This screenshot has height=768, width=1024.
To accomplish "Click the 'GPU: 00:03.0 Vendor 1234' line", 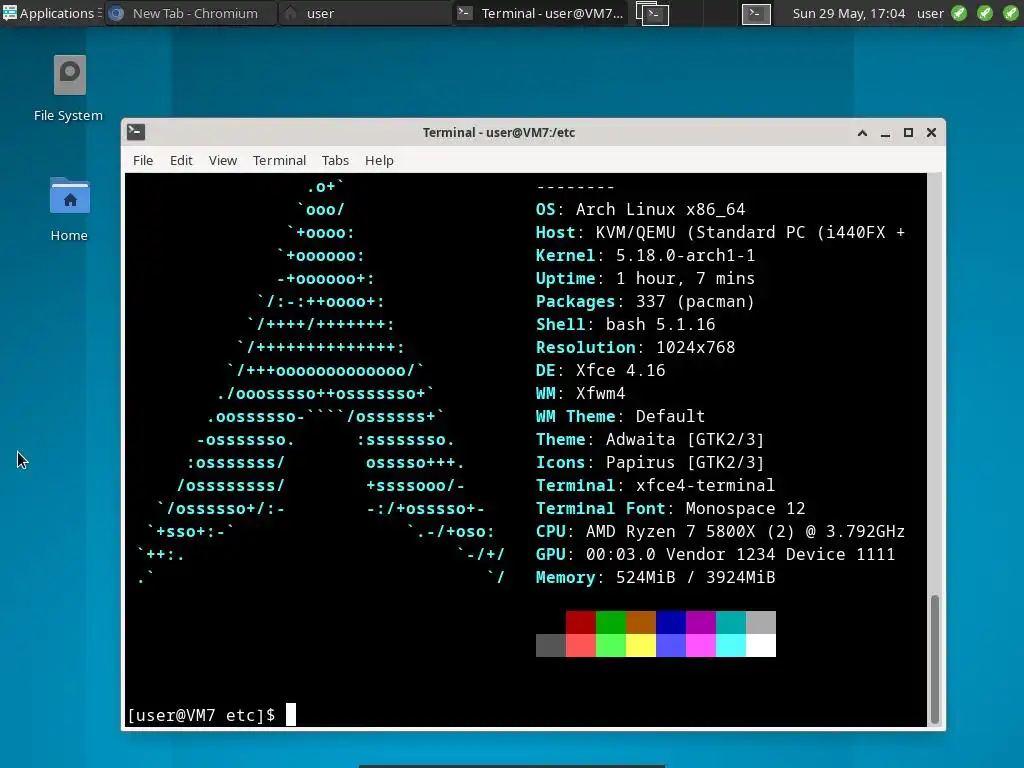I will [715, 554].
